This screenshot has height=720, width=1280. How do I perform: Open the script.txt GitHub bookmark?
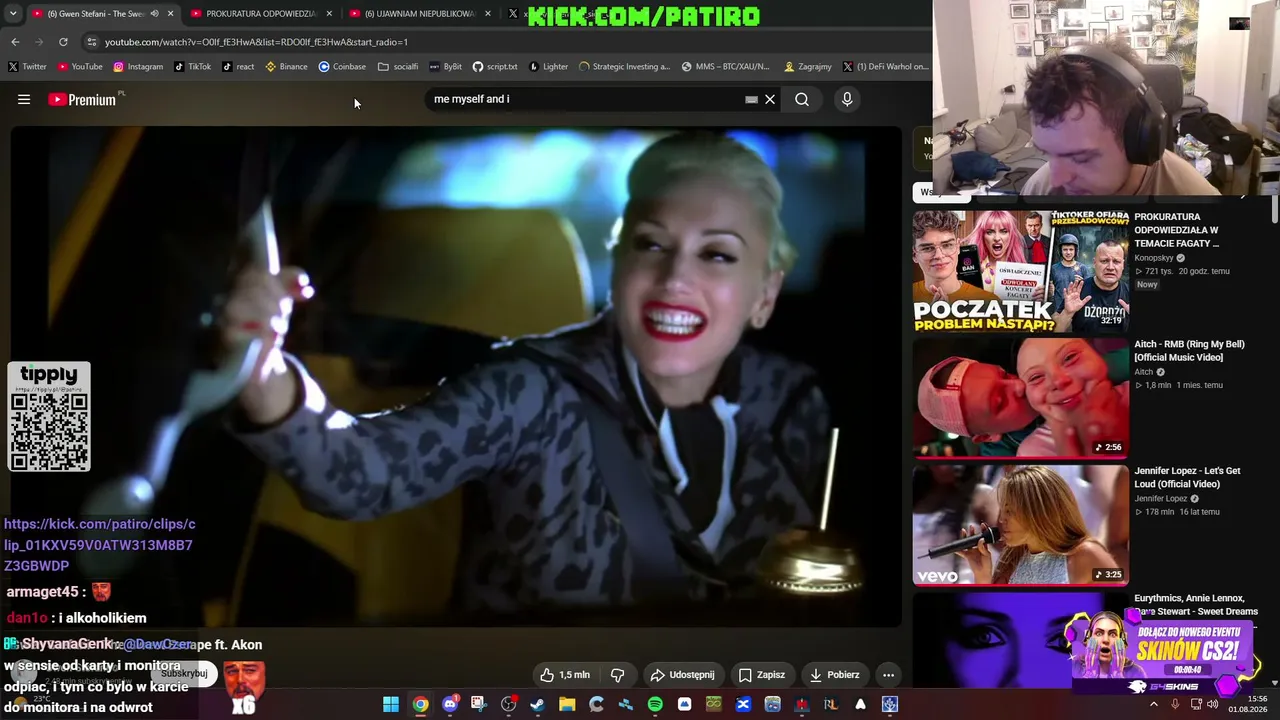pos(495,67)
